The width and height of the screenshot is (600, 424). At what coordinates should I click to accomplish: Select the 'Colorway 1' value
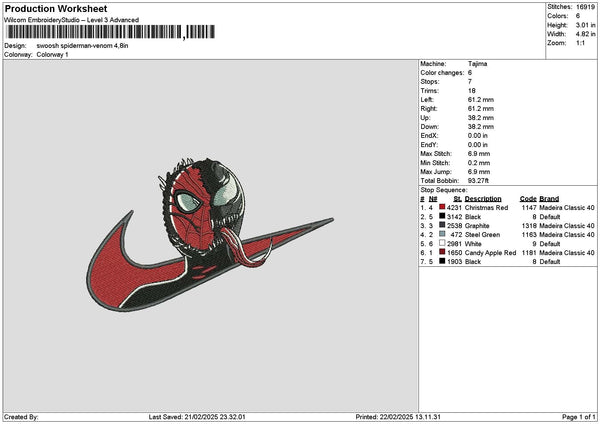(x=52, y=55)
